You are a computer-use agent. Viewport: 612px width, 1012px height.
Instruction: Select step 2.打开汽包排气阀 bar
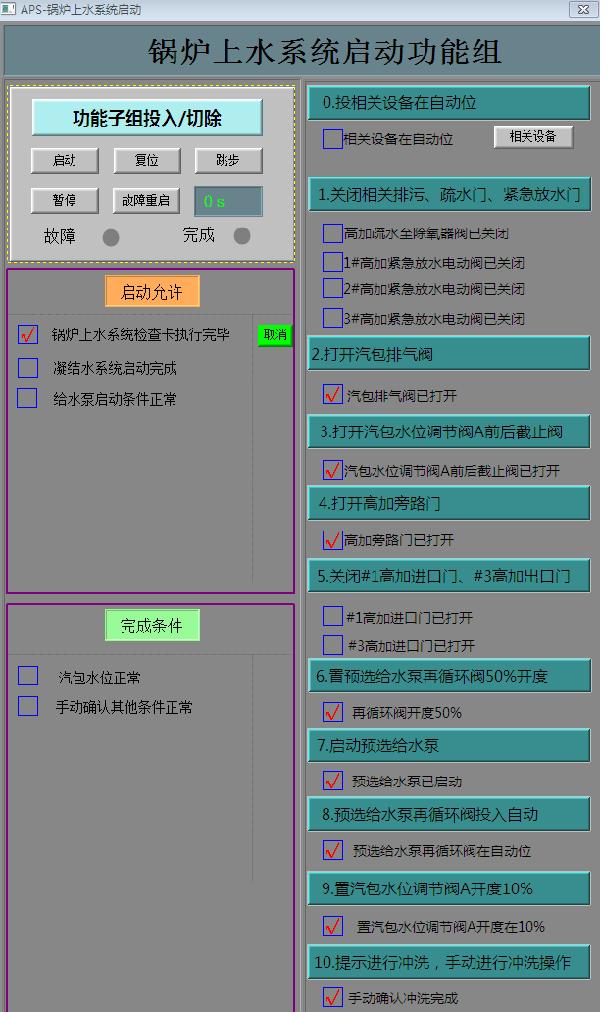click(448, 354)
